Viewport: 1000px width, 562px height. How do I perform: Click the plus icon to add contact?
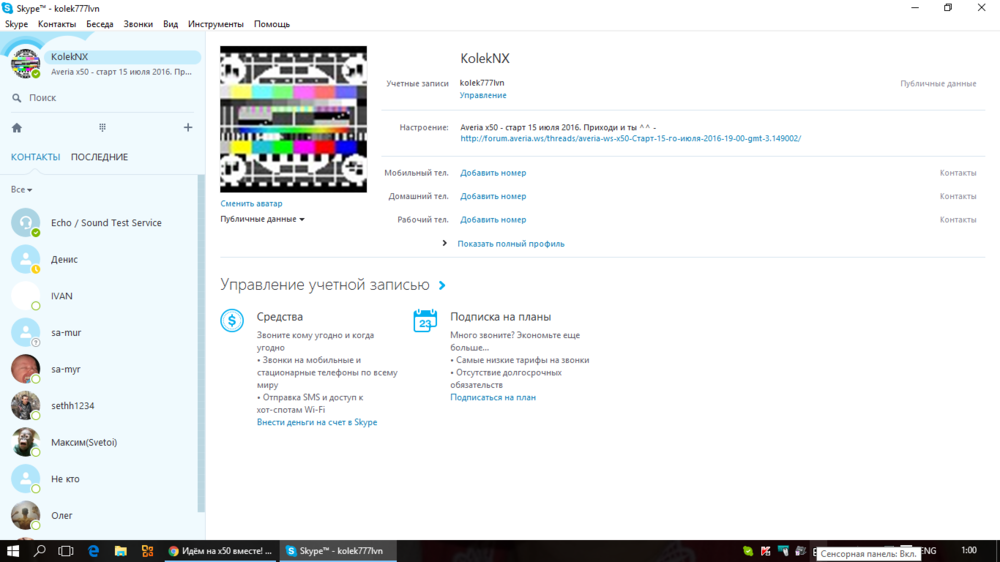click(x=188, y=128)
